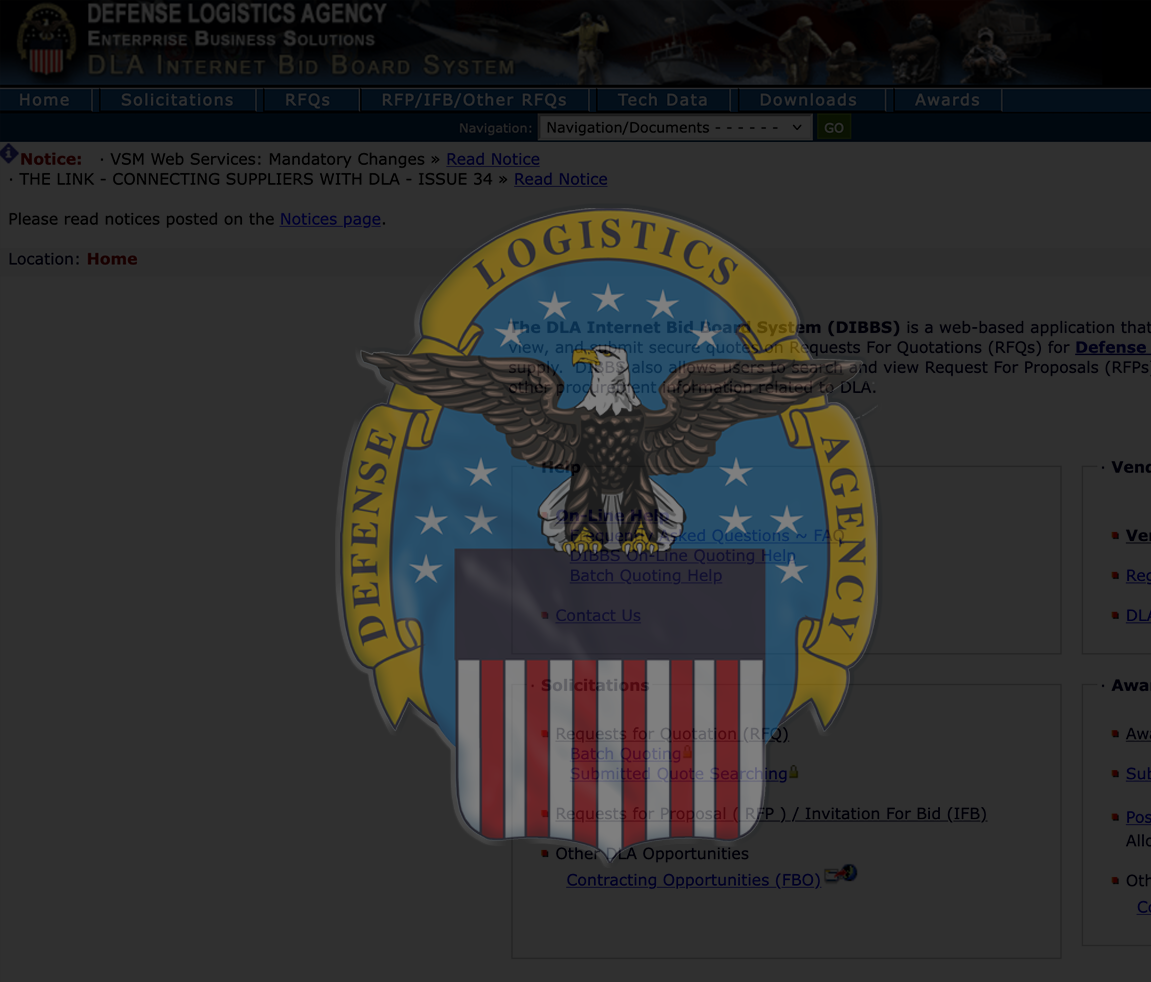Screen dimensions: 1151x982
Task: Open the Navigation/Documents dropdown
Action: (x=675, y=128)
